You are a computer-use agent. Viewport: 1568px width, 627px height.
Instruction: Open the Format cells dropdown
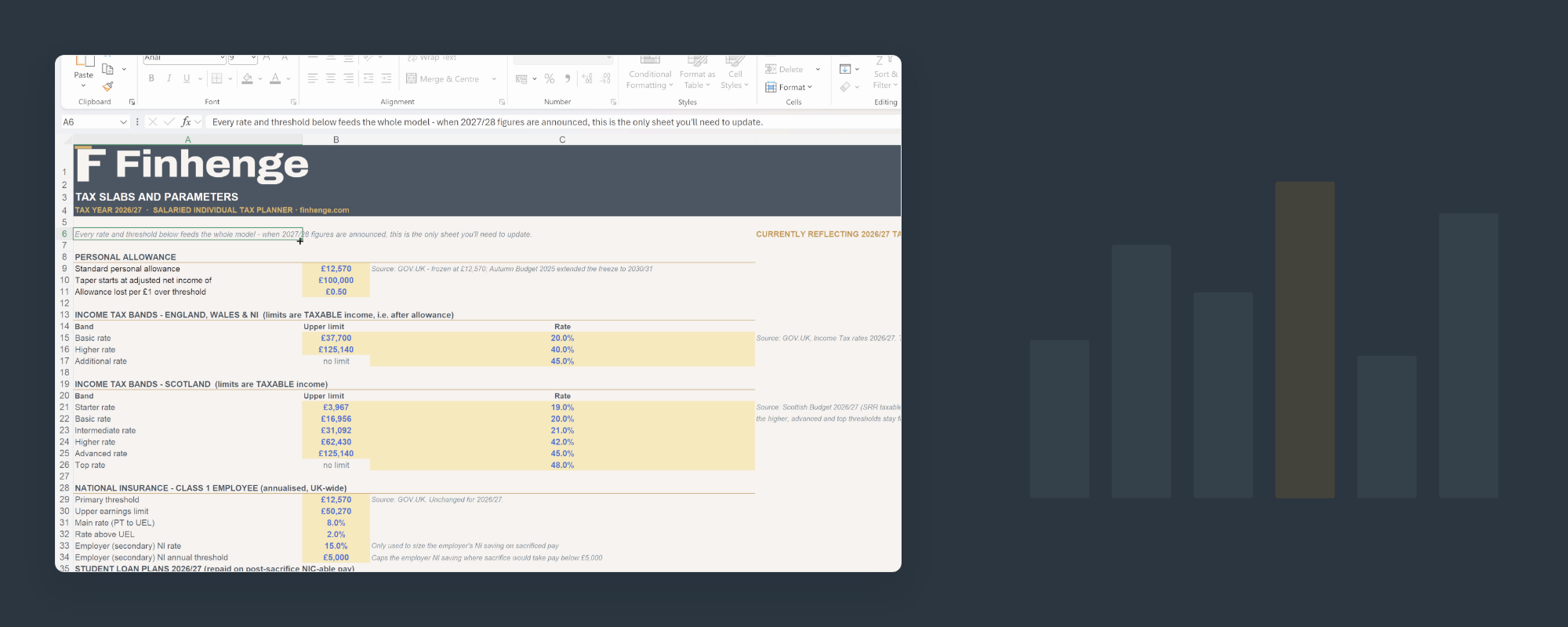tap(789, 87)
